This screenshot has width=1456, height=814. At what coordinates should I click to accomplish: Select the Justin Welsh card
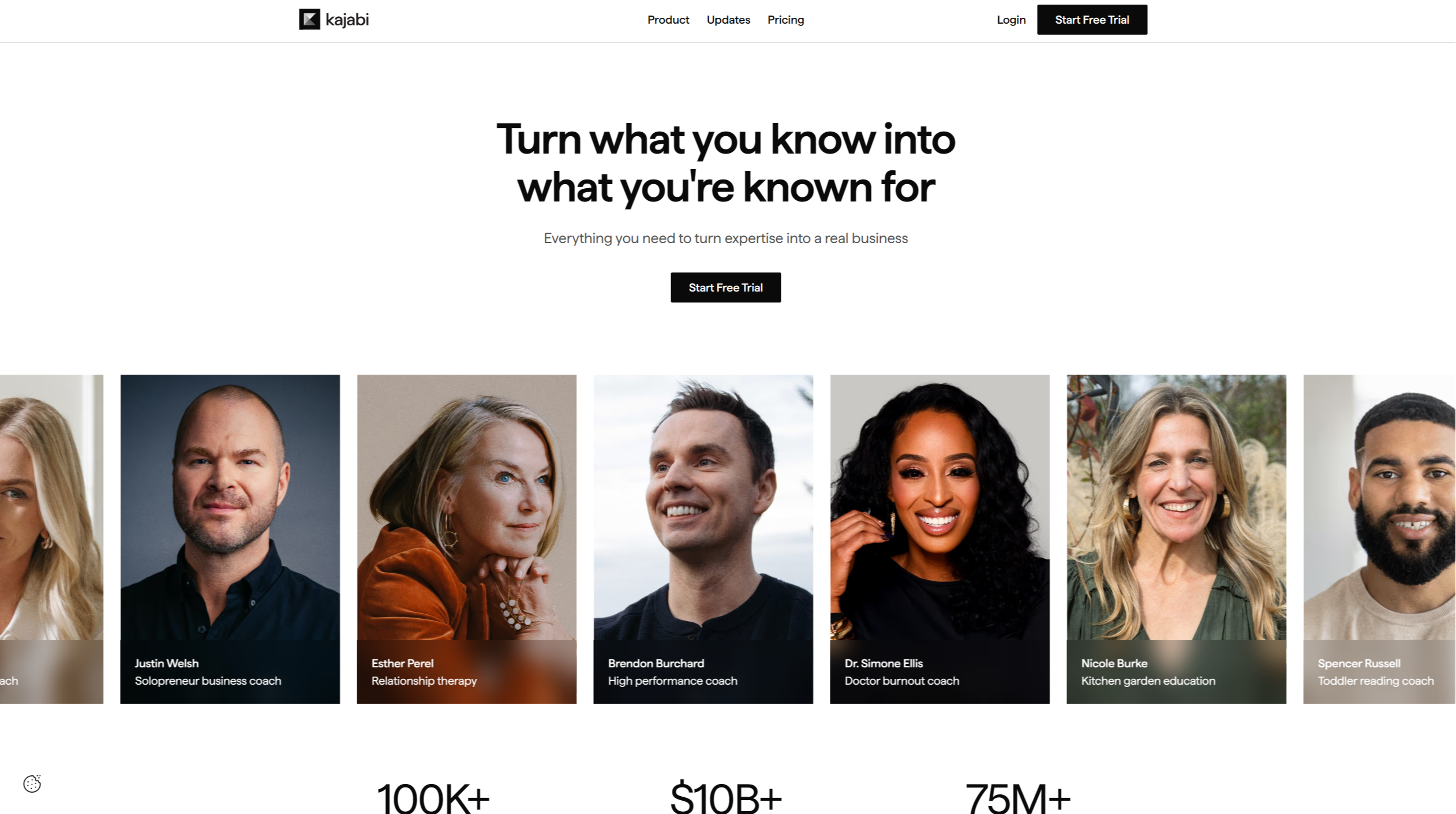(x=230, y=539)
